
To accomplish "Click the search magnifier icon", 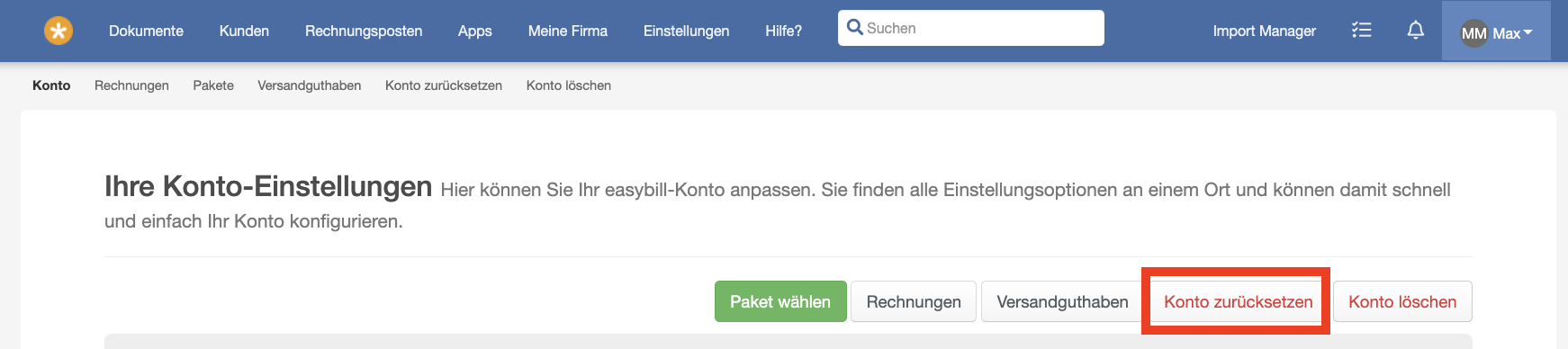I will [x=854, y=28].
